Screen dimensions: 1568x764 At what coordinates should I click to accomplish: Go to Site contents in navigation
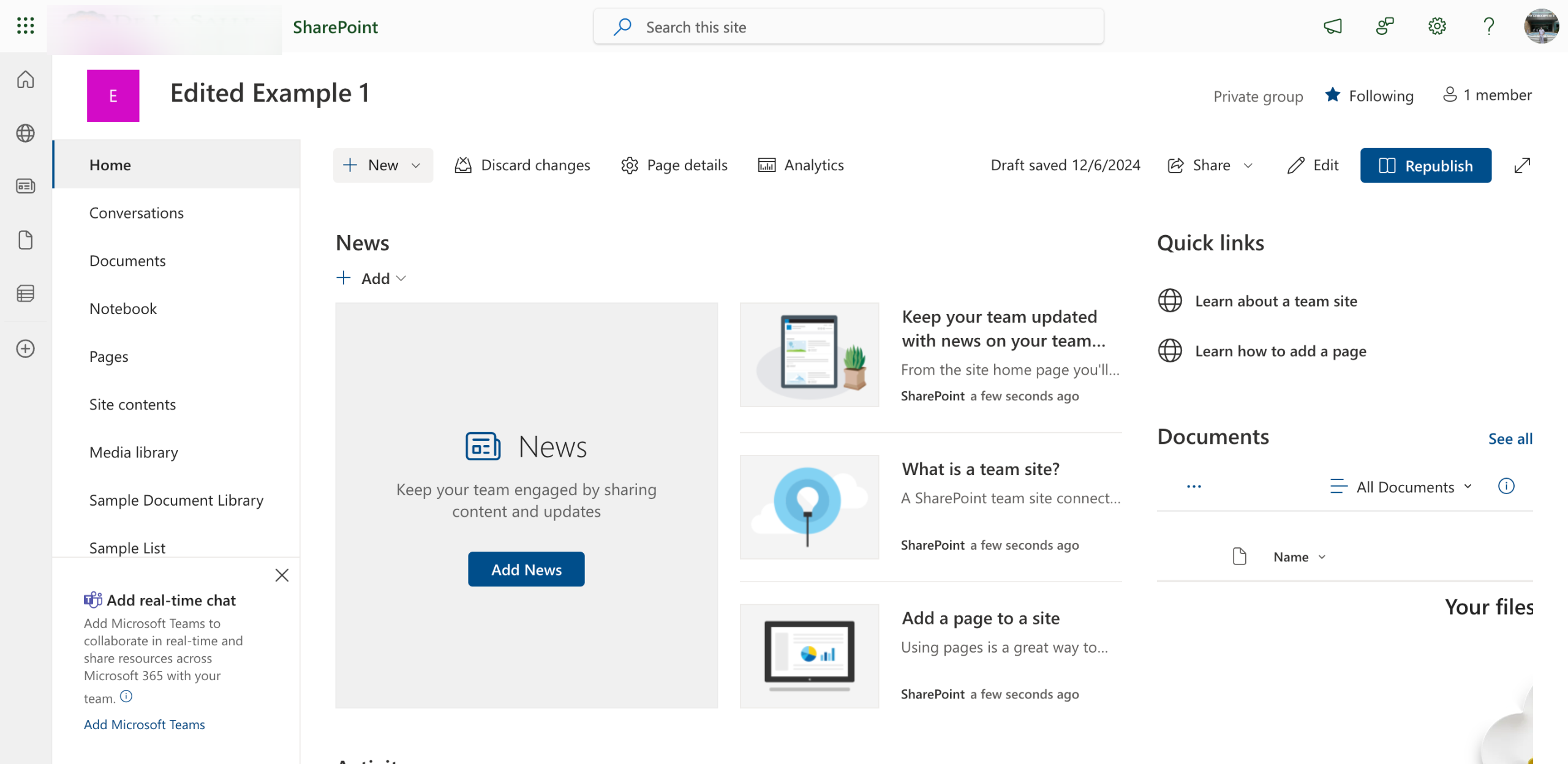point(132,405)
